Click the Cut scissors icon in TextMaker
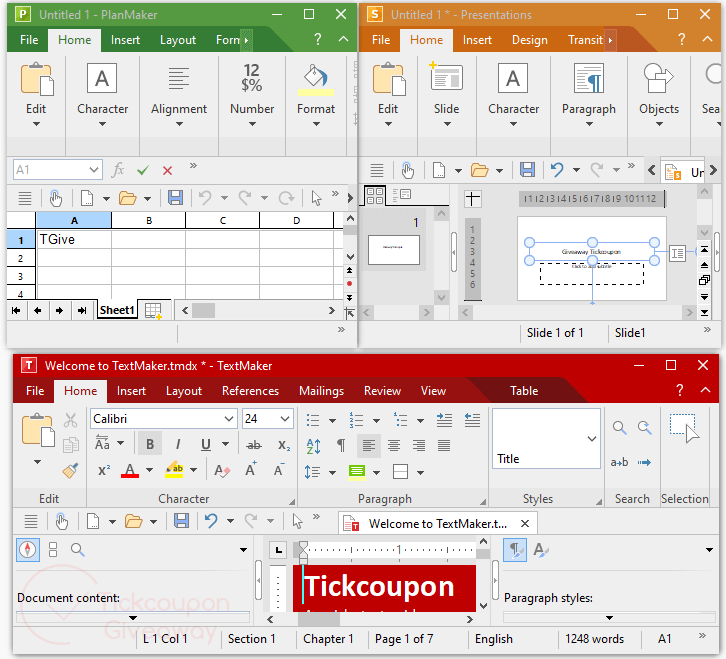 pyautogui.click(x=70, y=420)
